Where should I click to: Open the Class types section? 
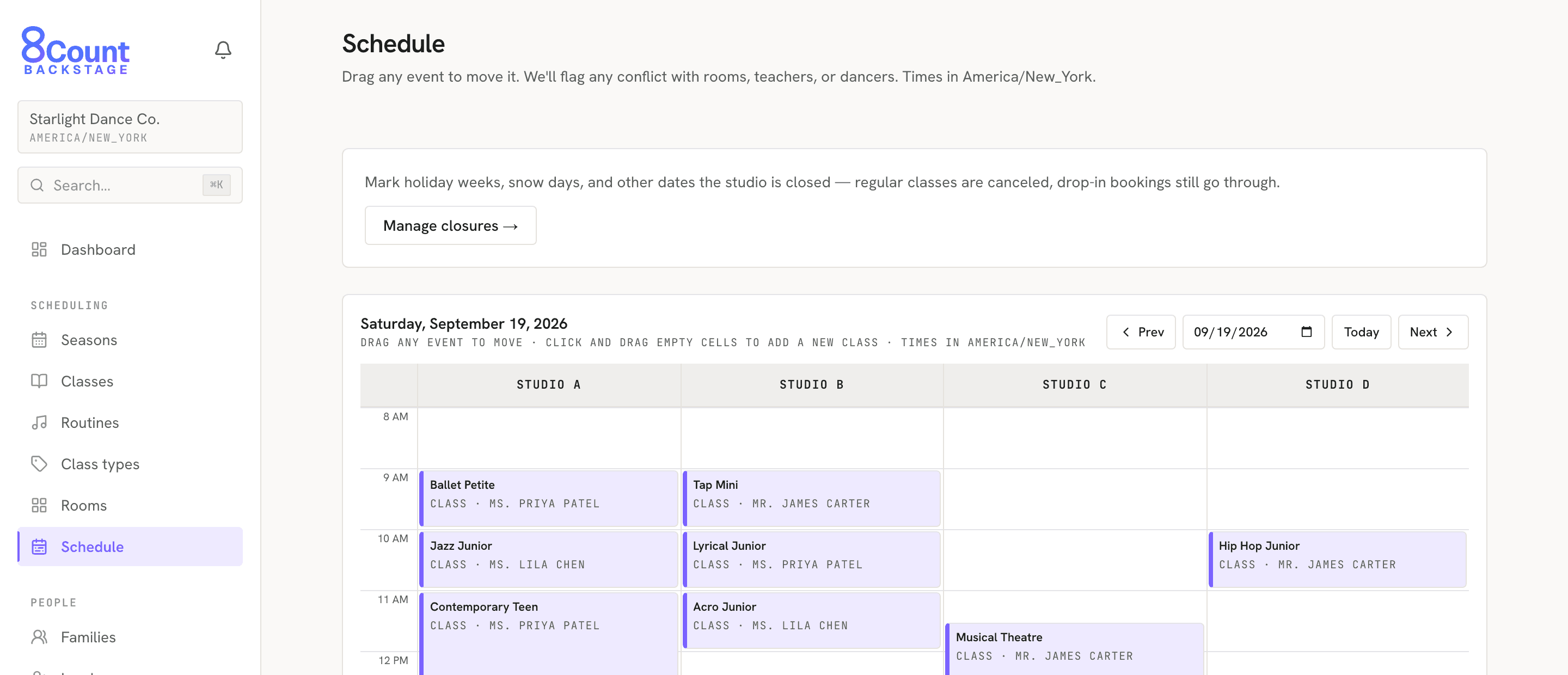pos(130,464)
